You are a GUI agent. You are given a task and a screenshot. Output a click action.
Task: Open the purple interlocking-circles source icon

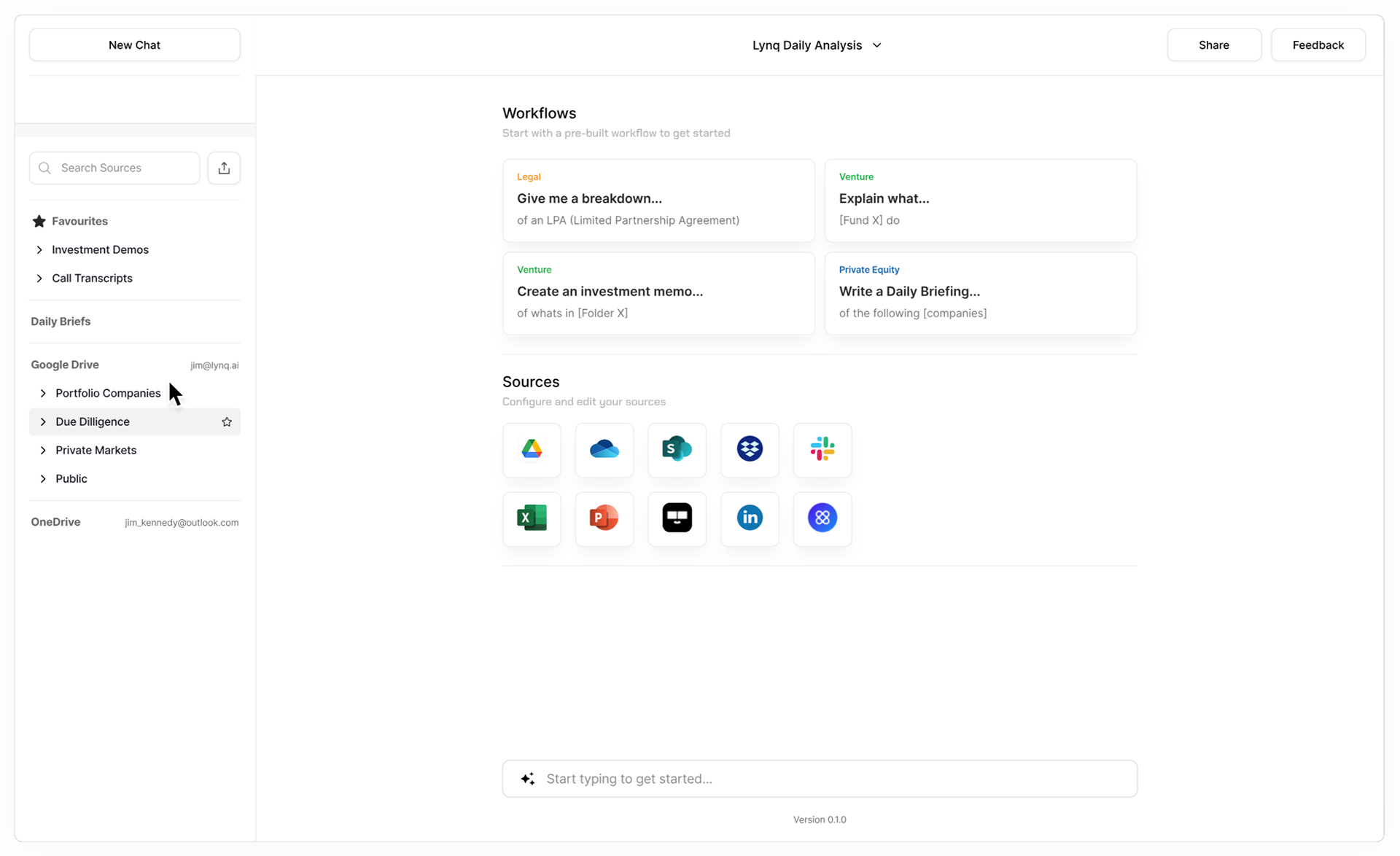coord(822,518)
